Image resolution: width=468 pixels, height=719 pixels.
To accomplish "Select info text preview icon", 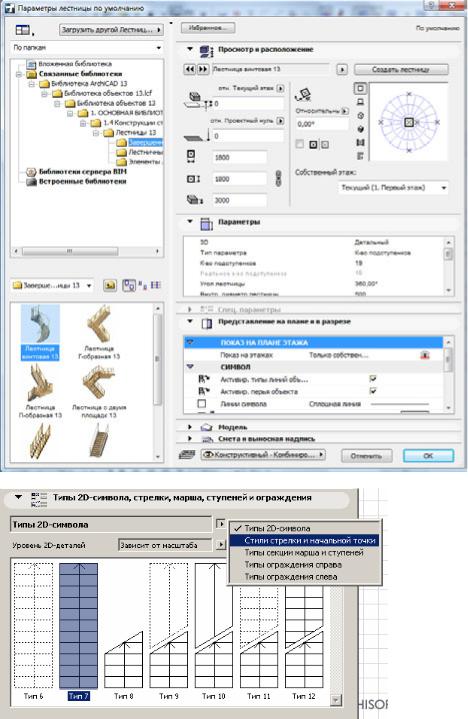I will 360,156.
